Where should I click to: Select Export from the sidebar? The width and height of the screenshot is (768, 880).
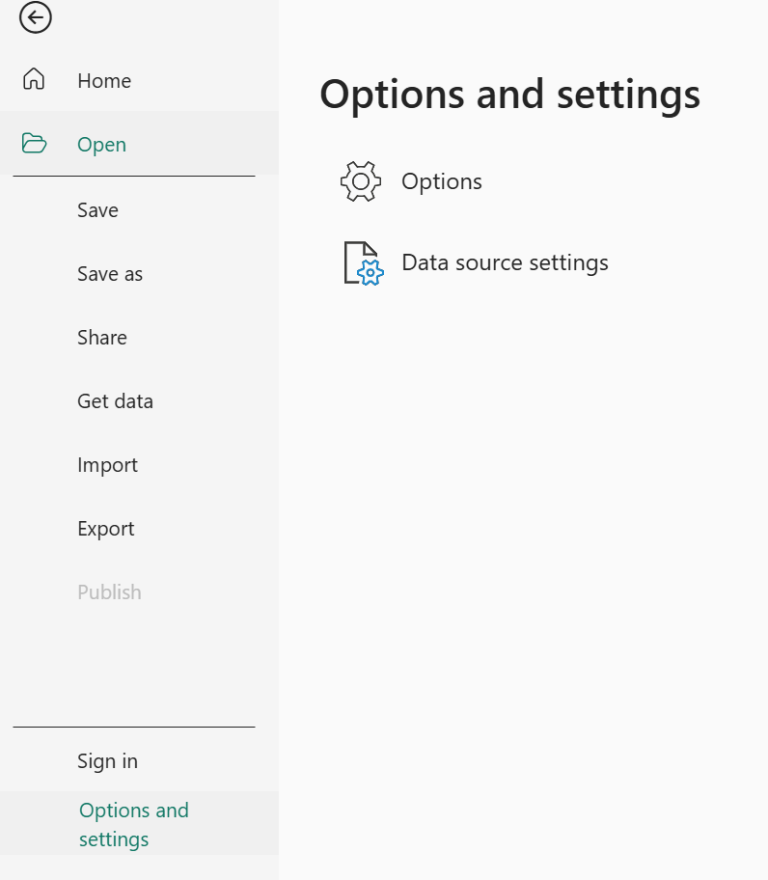(x=105, y=528)
